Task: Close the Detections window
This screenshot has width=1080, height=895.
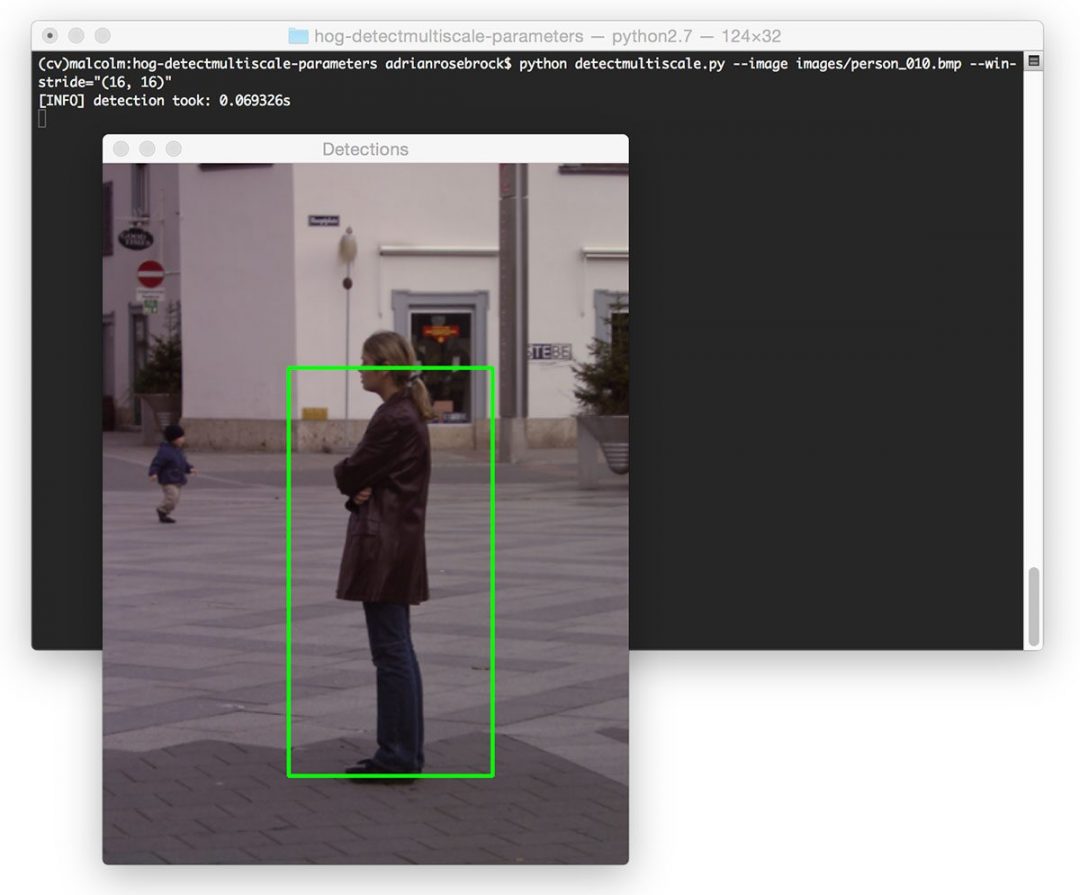Action: [121, 149]
